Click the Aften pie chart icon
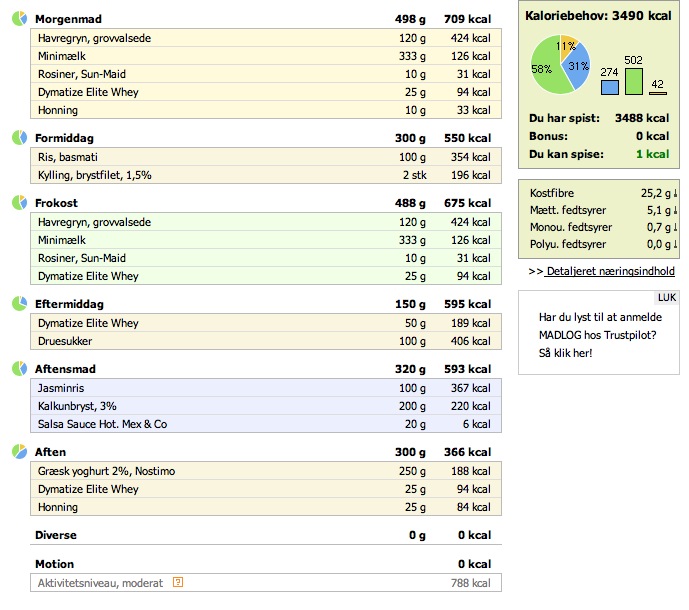The image size is (689, 610). pyautogui.click(x=19, y=451)
